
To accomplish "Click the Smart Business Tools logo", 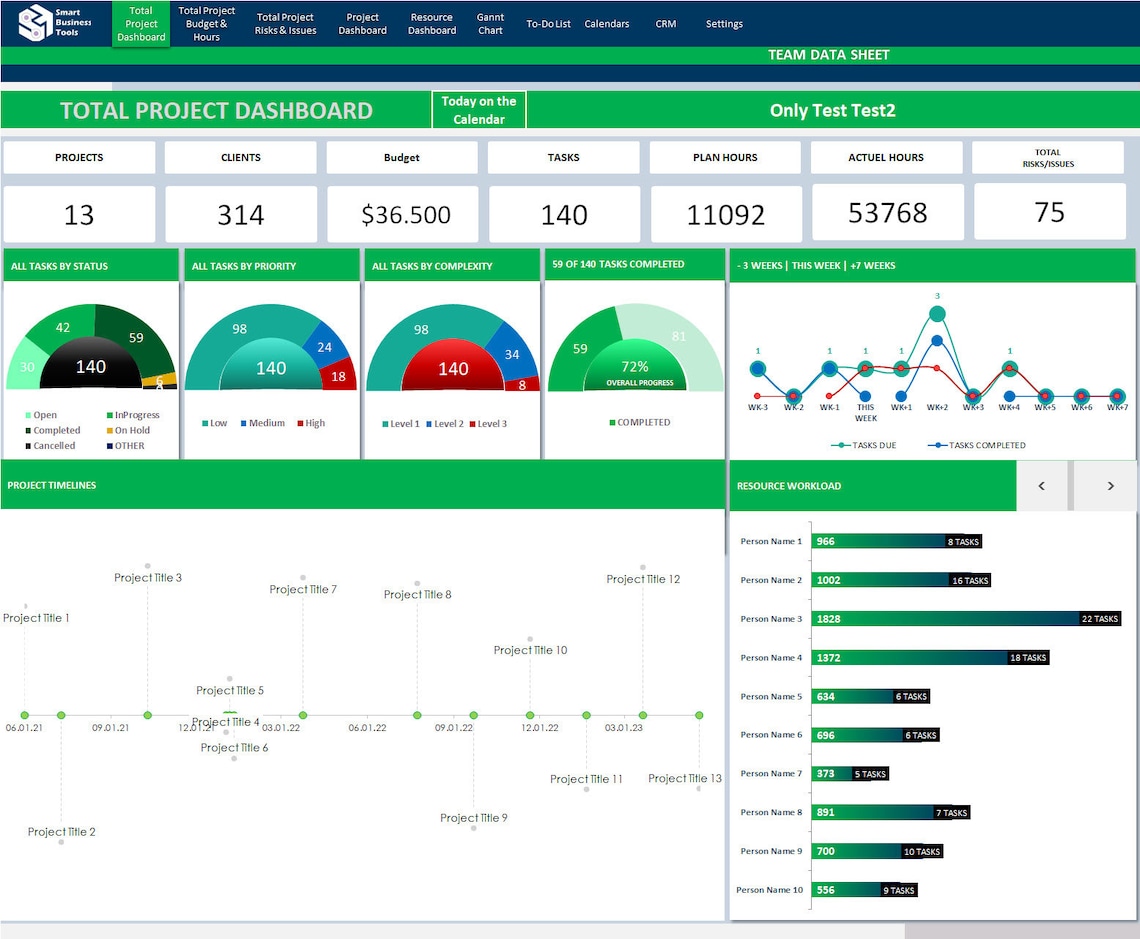I will pyautogui.click(x=55, y=23).
